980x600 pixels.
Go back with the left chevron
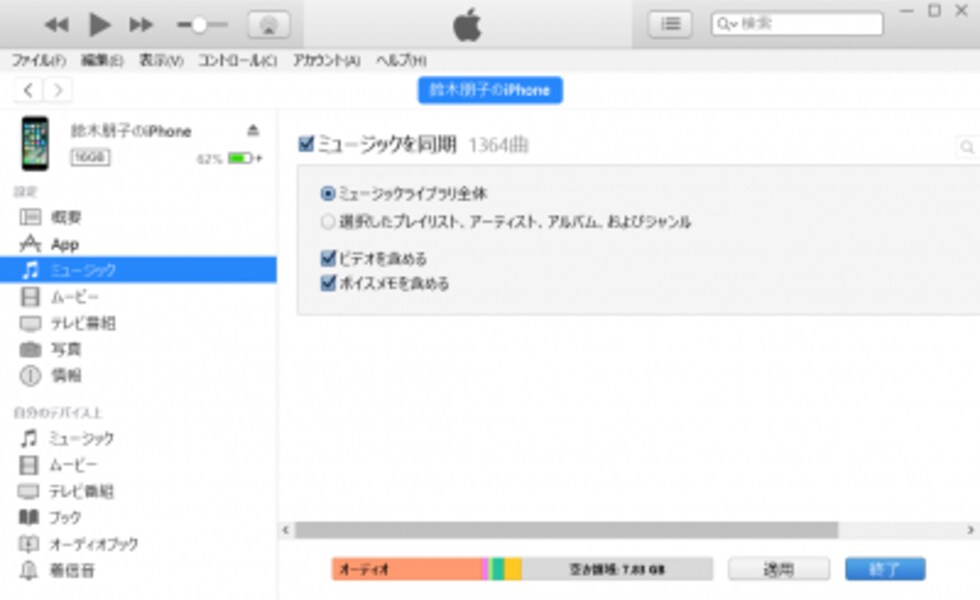tap(28, 90)
